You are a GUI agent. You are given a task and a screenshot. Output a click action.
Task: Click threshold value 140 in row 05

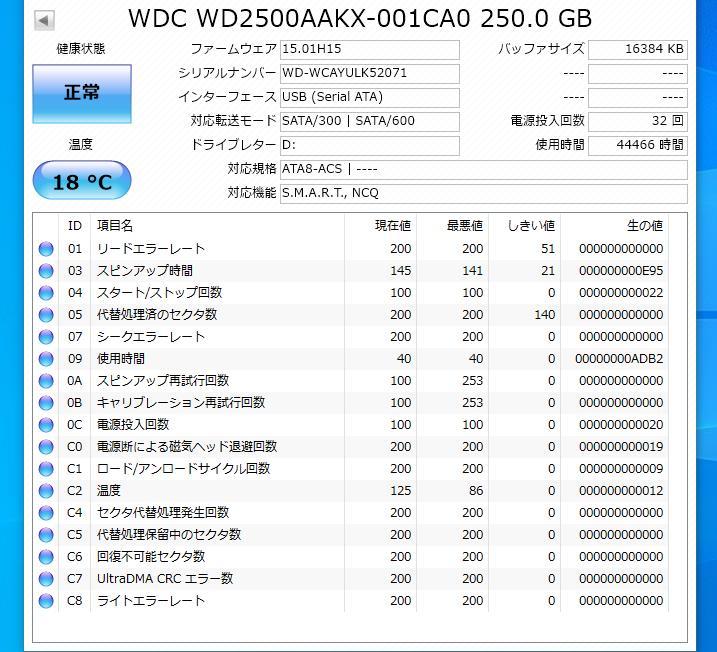pos(545,315)
